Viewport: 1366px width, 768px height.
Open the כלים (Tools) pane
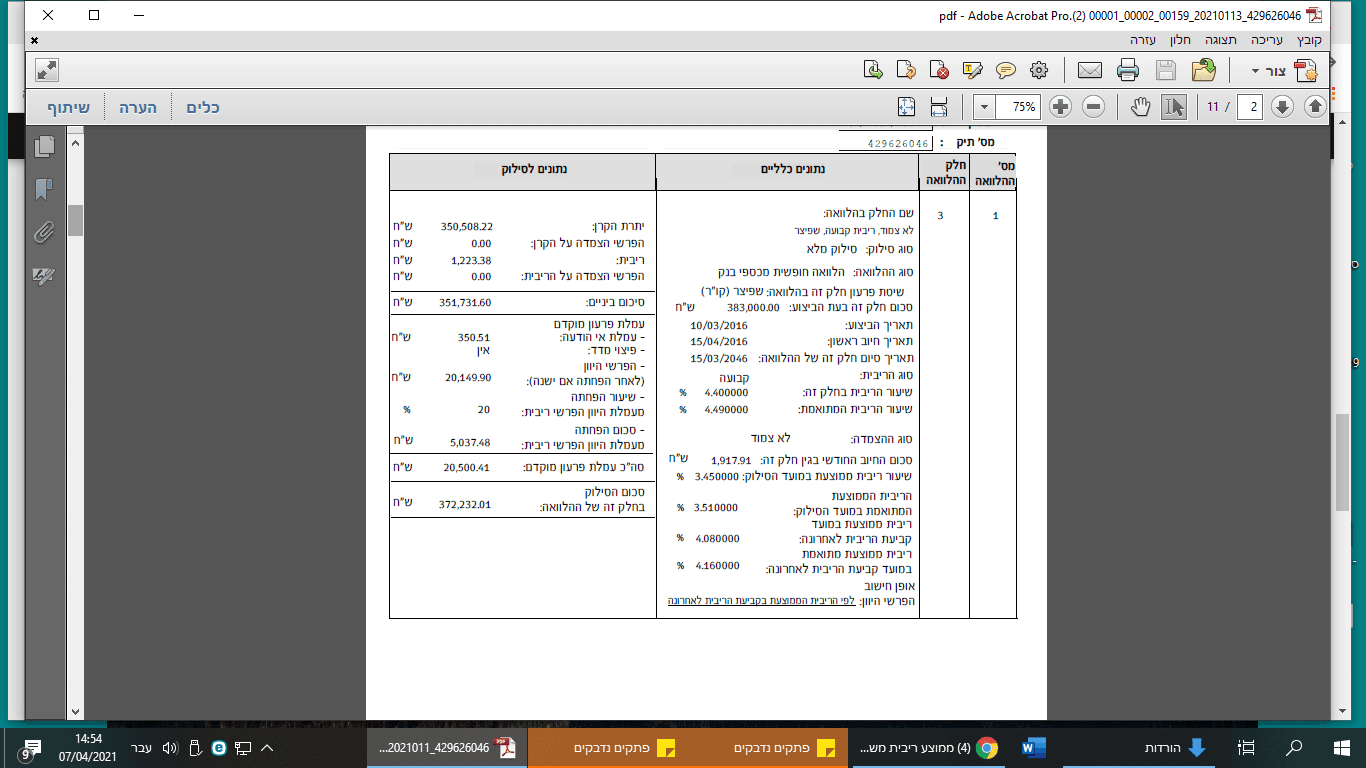click(x=203, y=107)
